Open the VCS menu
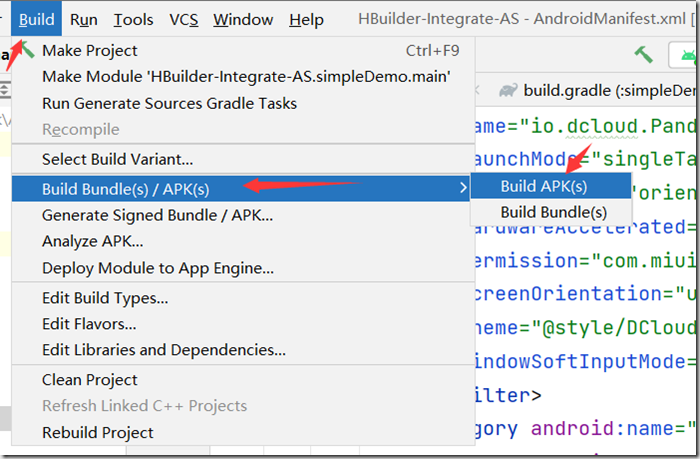Image resolution: width=700 pixels, height=459 pixels. (x=183, y=19)
